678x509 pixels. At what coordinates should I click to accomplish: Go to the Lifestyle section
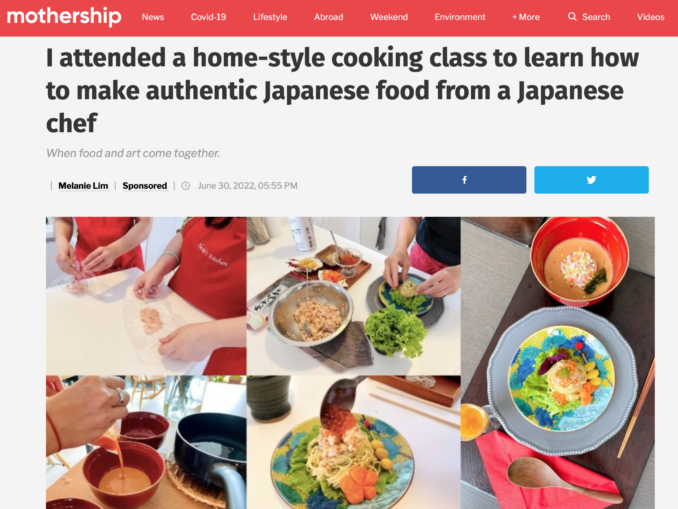pyautogui.click(x=270, y=17)
